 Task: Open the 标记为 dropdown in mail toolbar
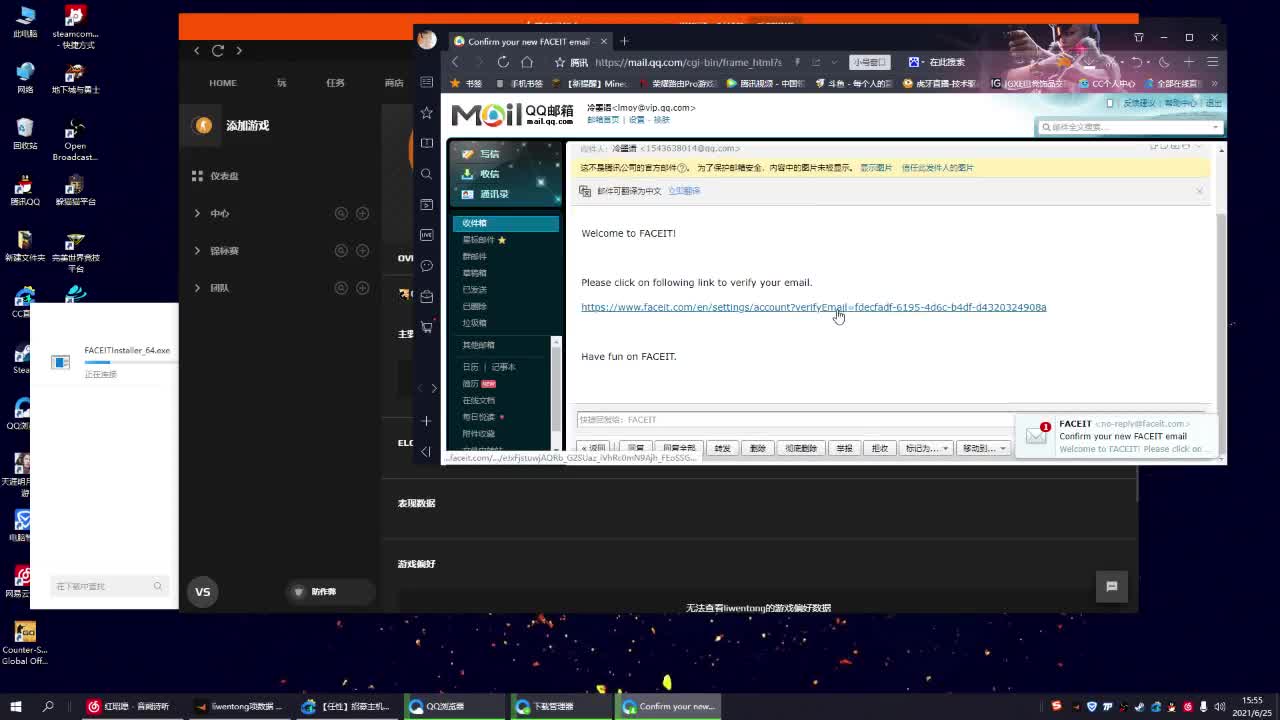(926, 448)
